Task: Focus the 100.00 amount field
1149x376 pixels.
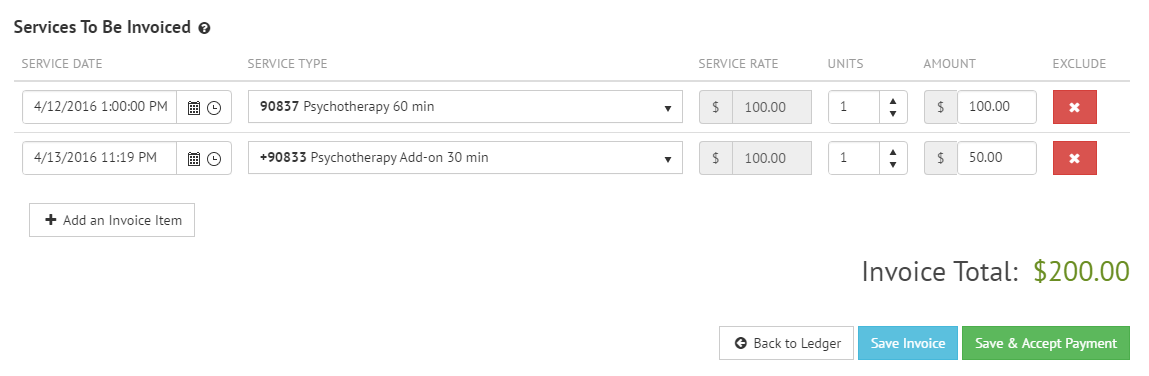Action: point(997,107)
